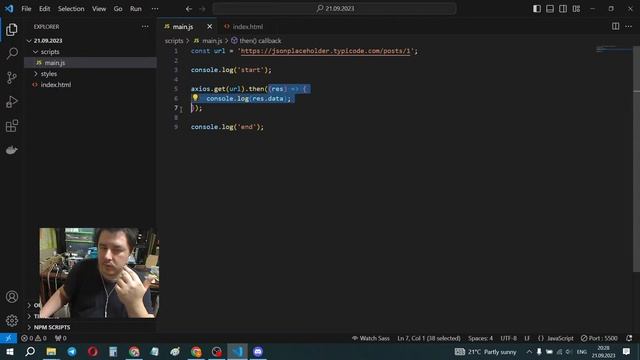Place cursor on console.log('end') line
The height and width of the screenshot is (360, 640).
(x=227, y=127)
